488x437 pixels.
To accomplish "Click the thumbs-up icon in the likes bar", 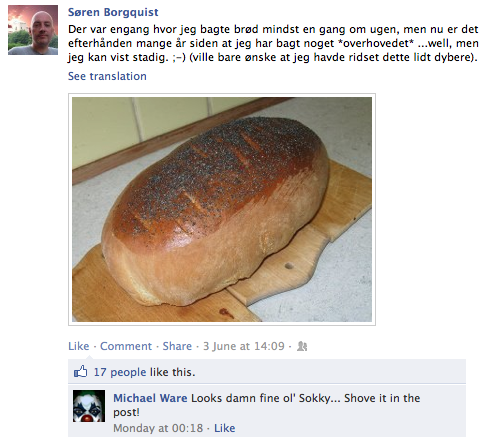I will point(80,371).
